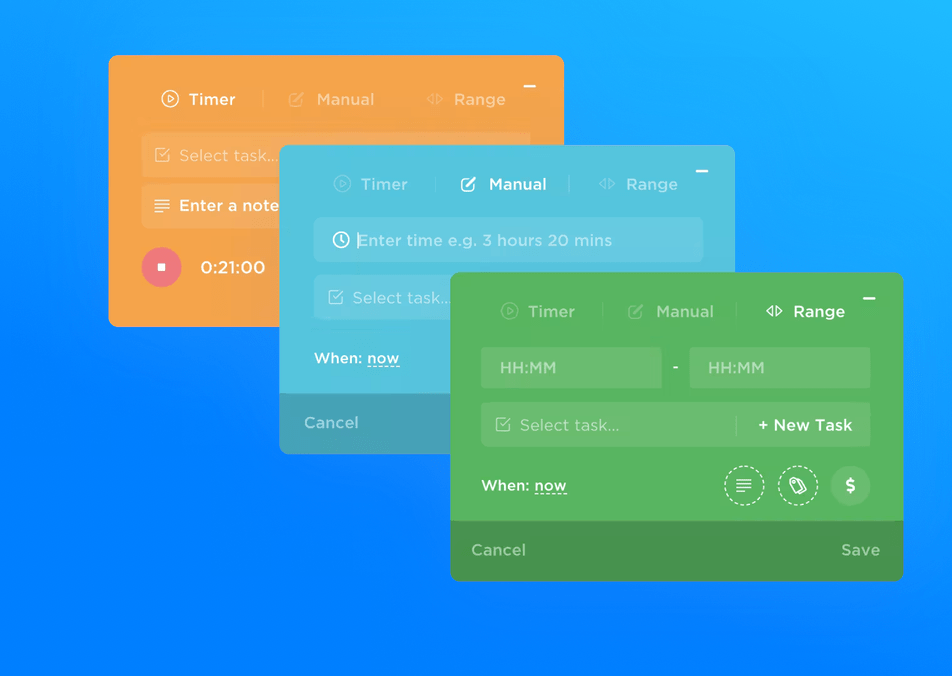
Task: Open Select task dropdown in green panel
Action: click(x=608, y=425)
